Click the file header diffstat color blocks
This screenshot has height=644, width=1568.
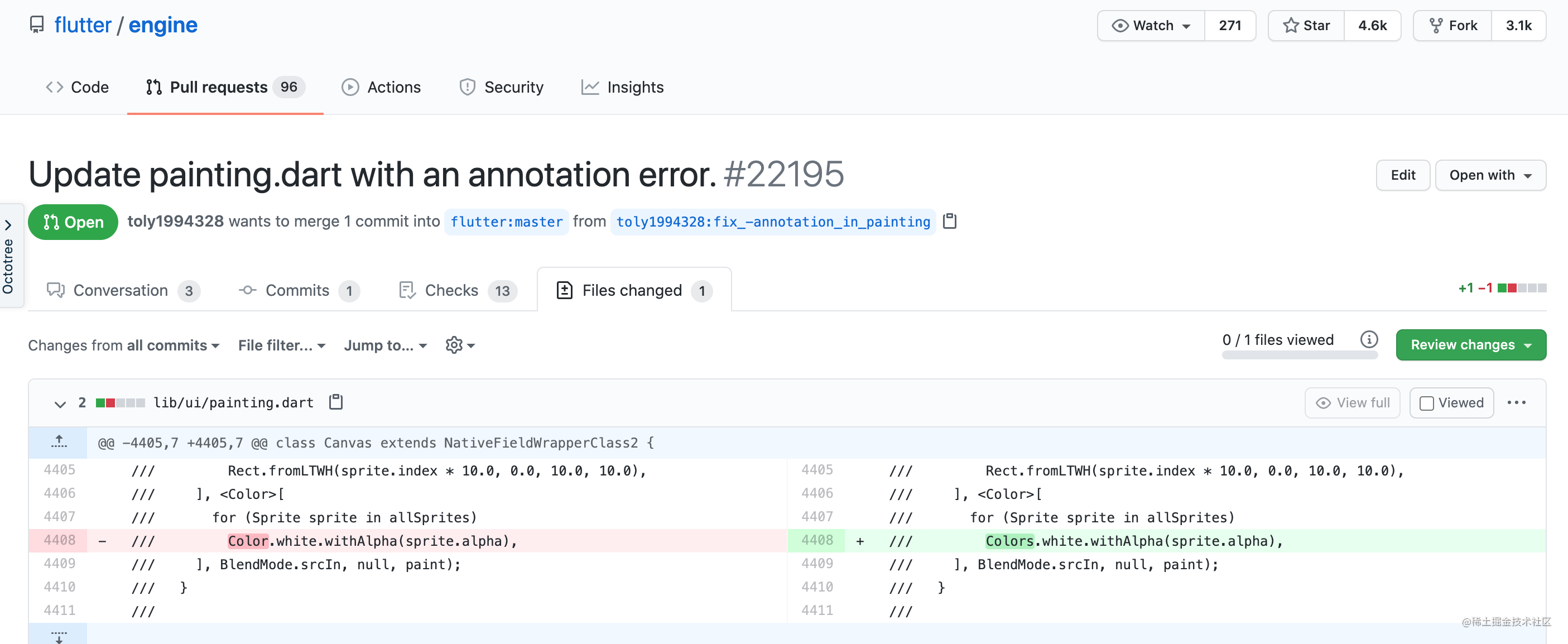pyautogui.click(x=120, y=402)
